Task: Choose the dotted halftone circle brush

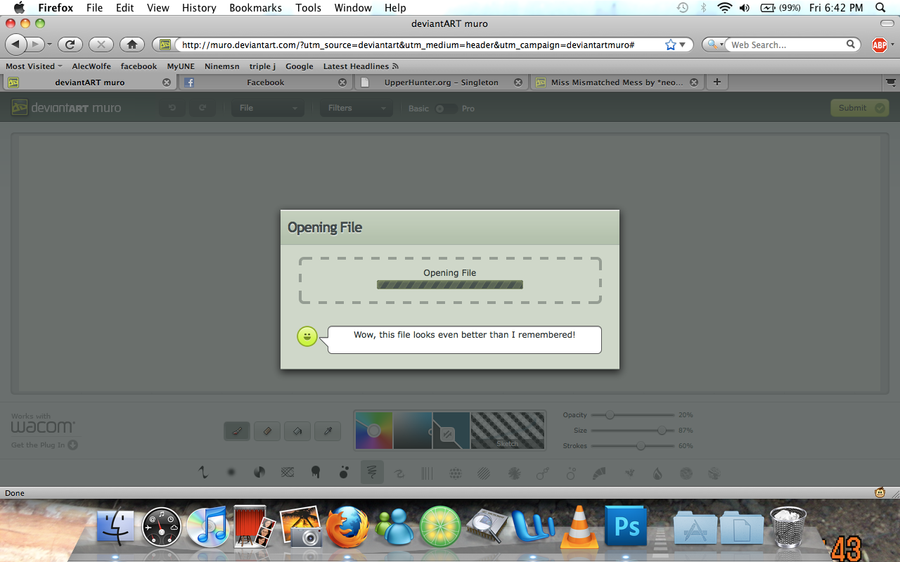Action: point(455,473)
